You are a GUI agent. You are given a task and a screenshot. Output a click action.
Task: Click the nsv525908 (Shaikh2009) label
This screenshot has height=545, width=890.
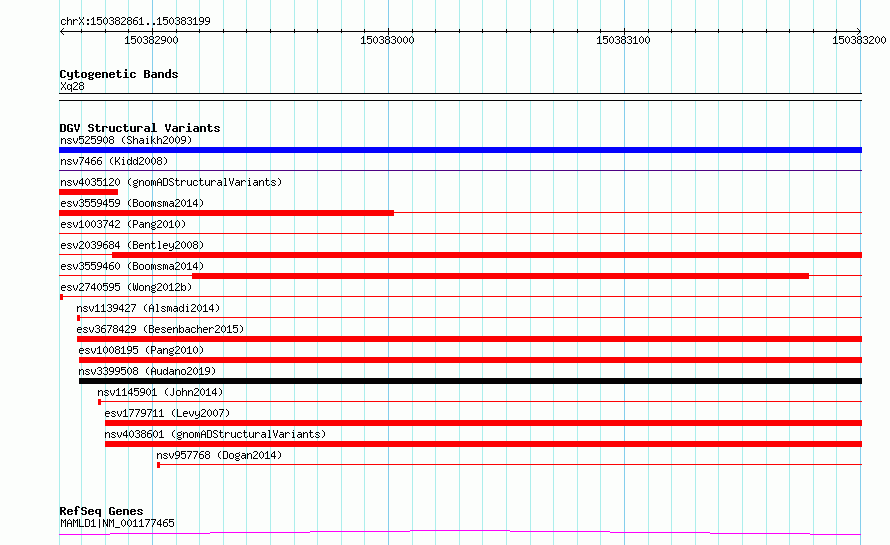[126, 140]
